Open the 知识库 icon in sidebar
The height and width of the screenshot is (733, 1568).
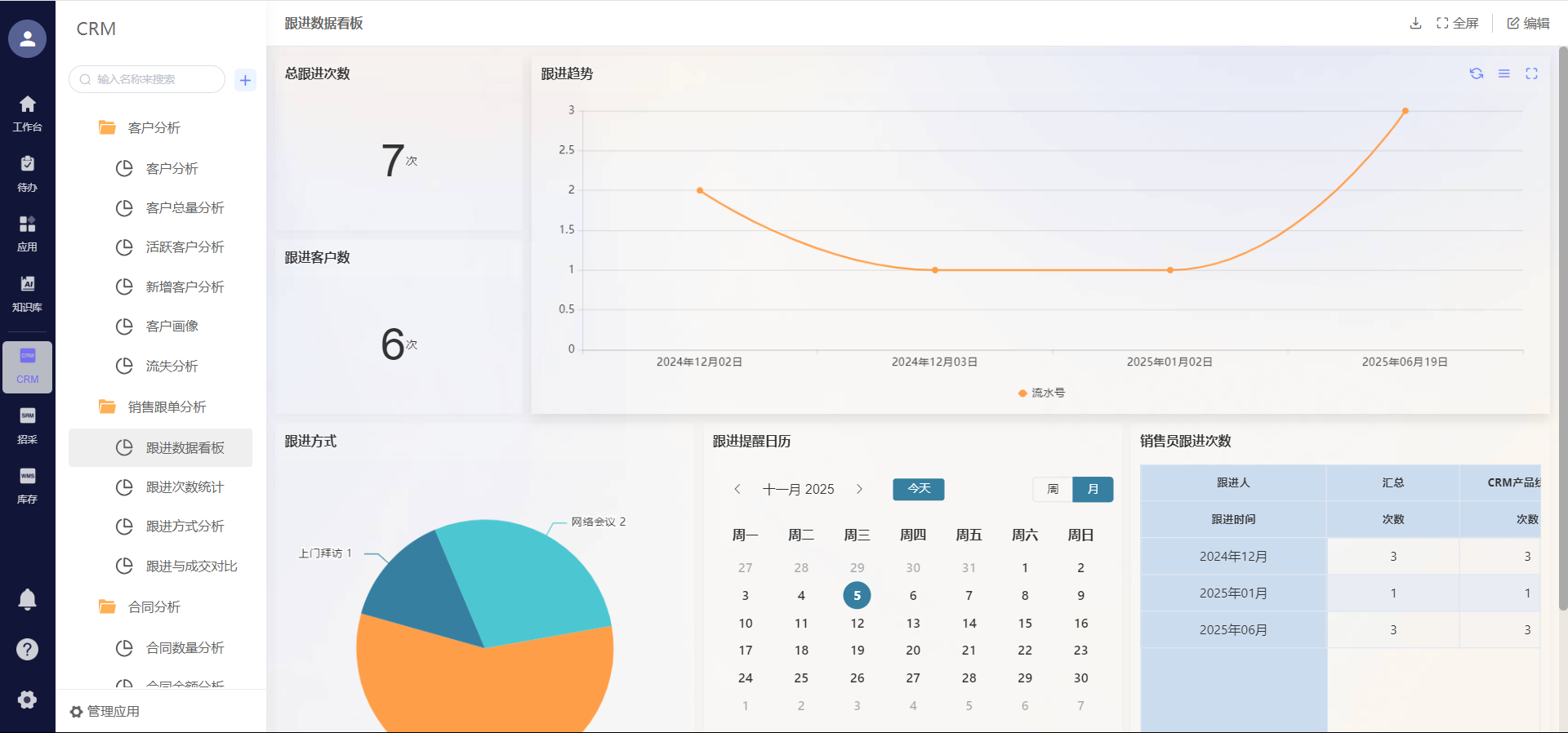(27, 292)
